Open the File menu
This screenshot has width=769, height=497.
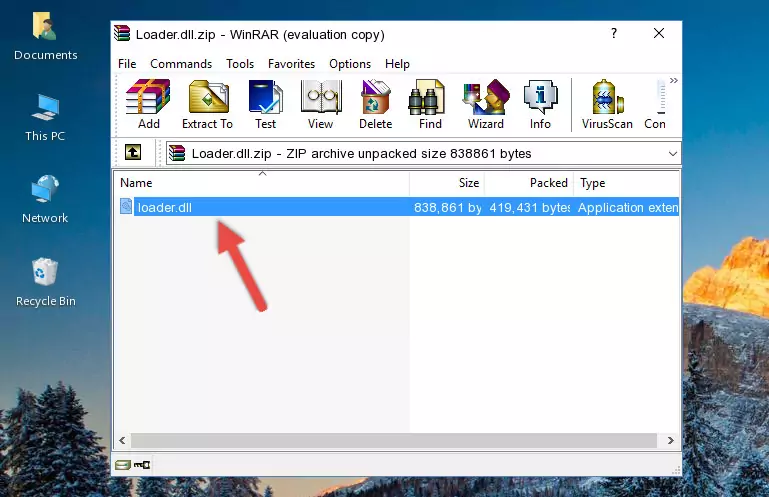click(127, 64)
